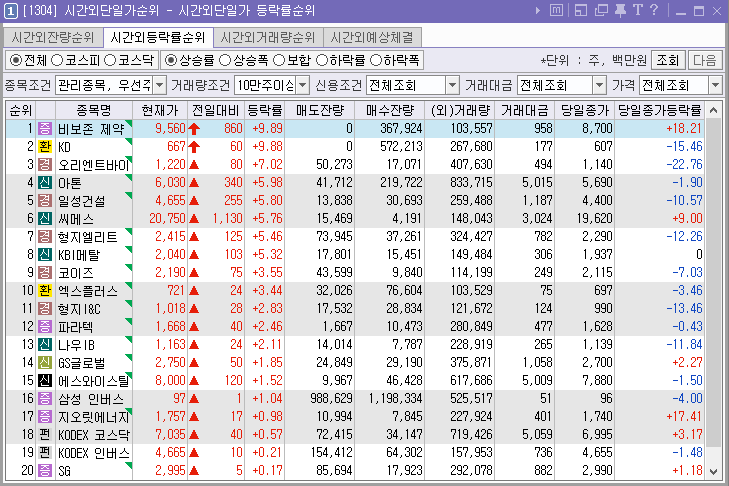This screenshot has width=729, height=486.
Task: Sort by the 당일종가등락률 column header
Action: pos(659,110)
